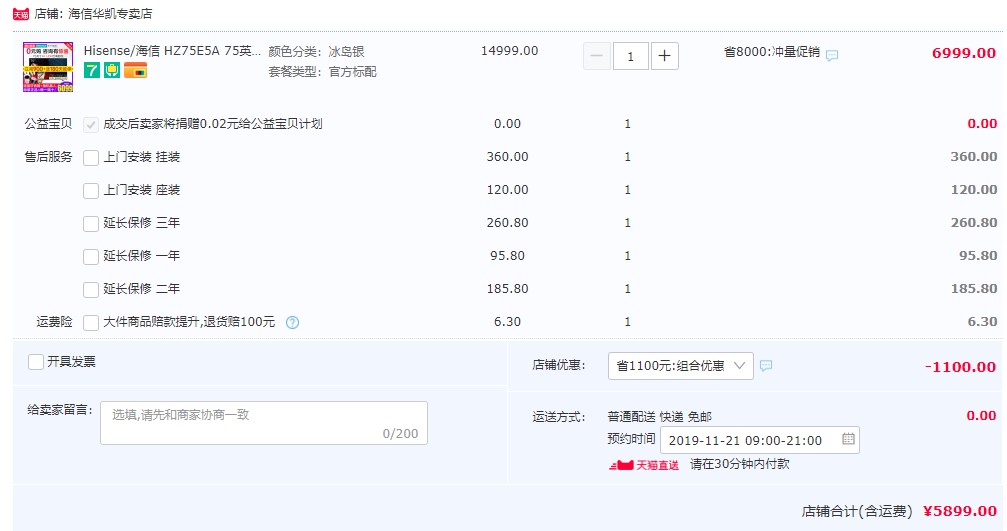
Task: Open the Hisense/海信 HZ75E5A product title link
Action: [x=172, y=51]
